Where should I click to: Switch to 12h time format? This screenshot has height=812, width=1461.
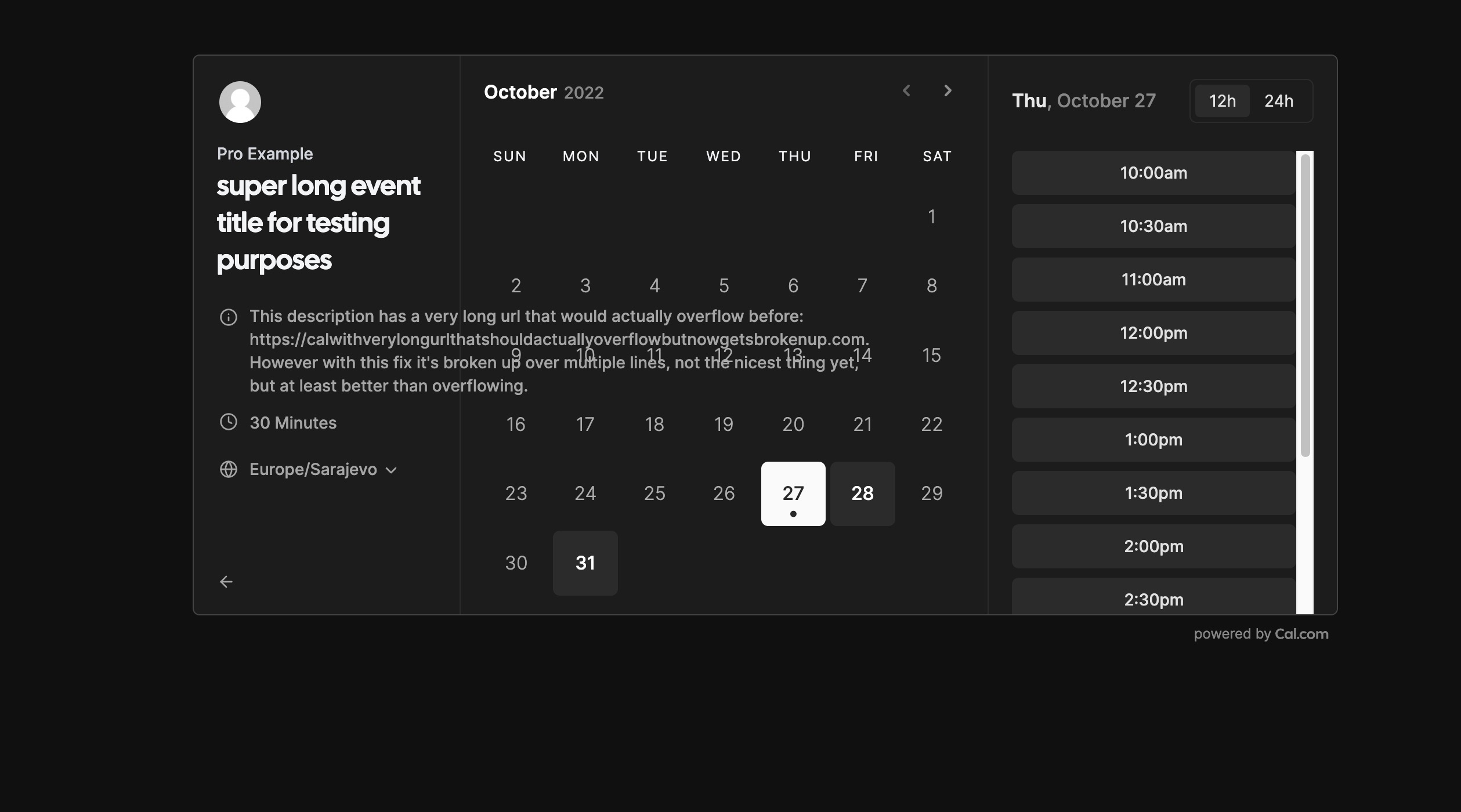pyautogui.click(x=1222, y=101)
